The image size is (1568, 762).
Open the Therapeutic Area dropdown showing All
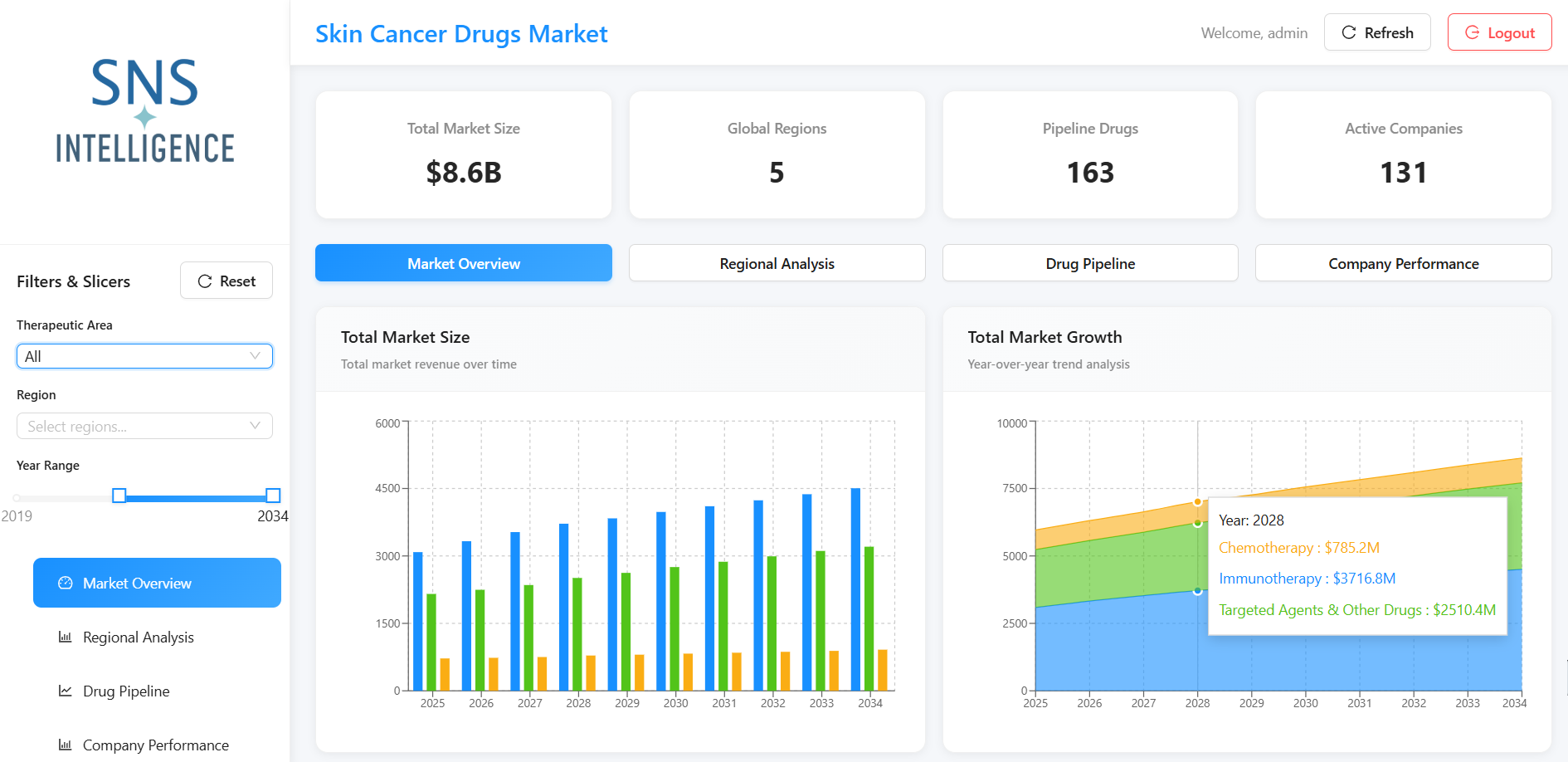coord(144,356)
